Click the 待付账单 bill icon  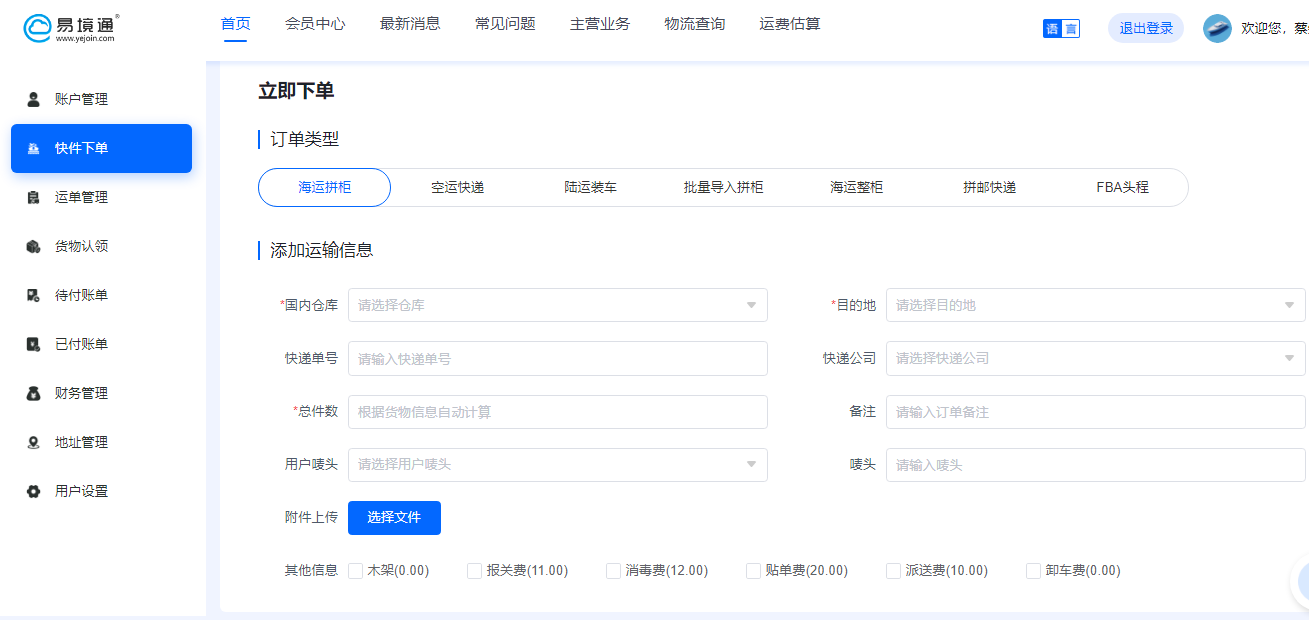pyautogui.click(x=33, y=295)
